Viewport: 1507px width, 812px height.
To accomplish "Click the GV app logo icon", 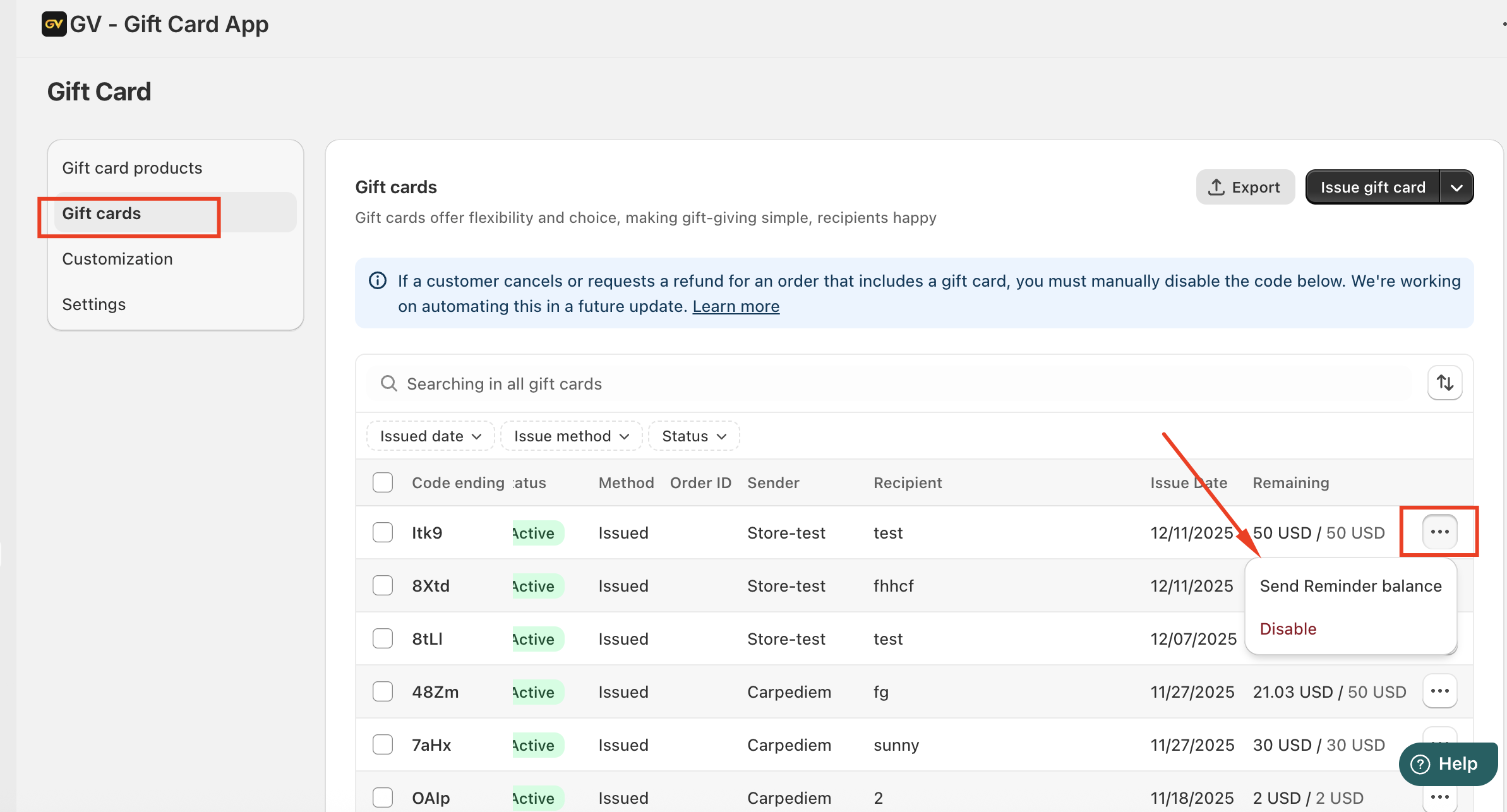I will coord(54,24).
